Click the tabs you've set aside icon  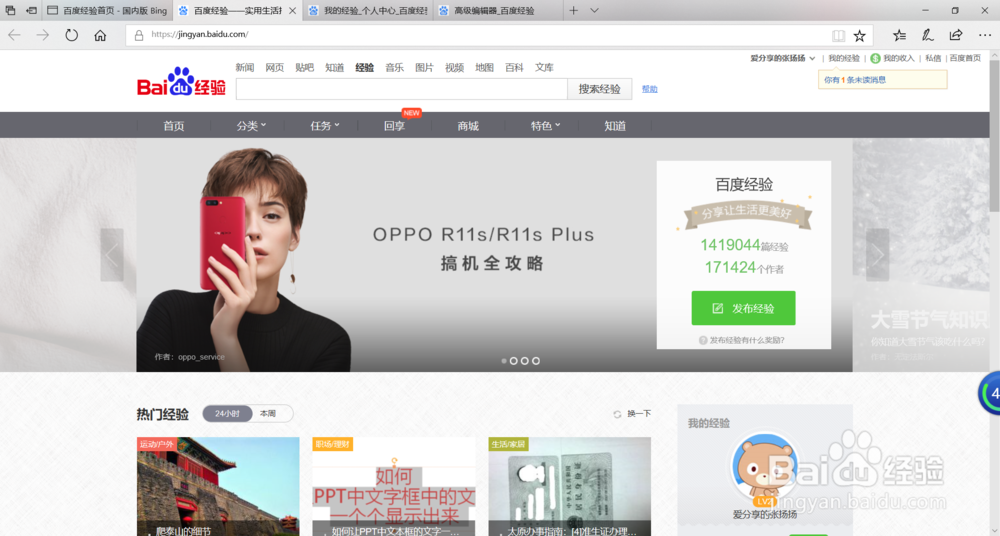10,10
